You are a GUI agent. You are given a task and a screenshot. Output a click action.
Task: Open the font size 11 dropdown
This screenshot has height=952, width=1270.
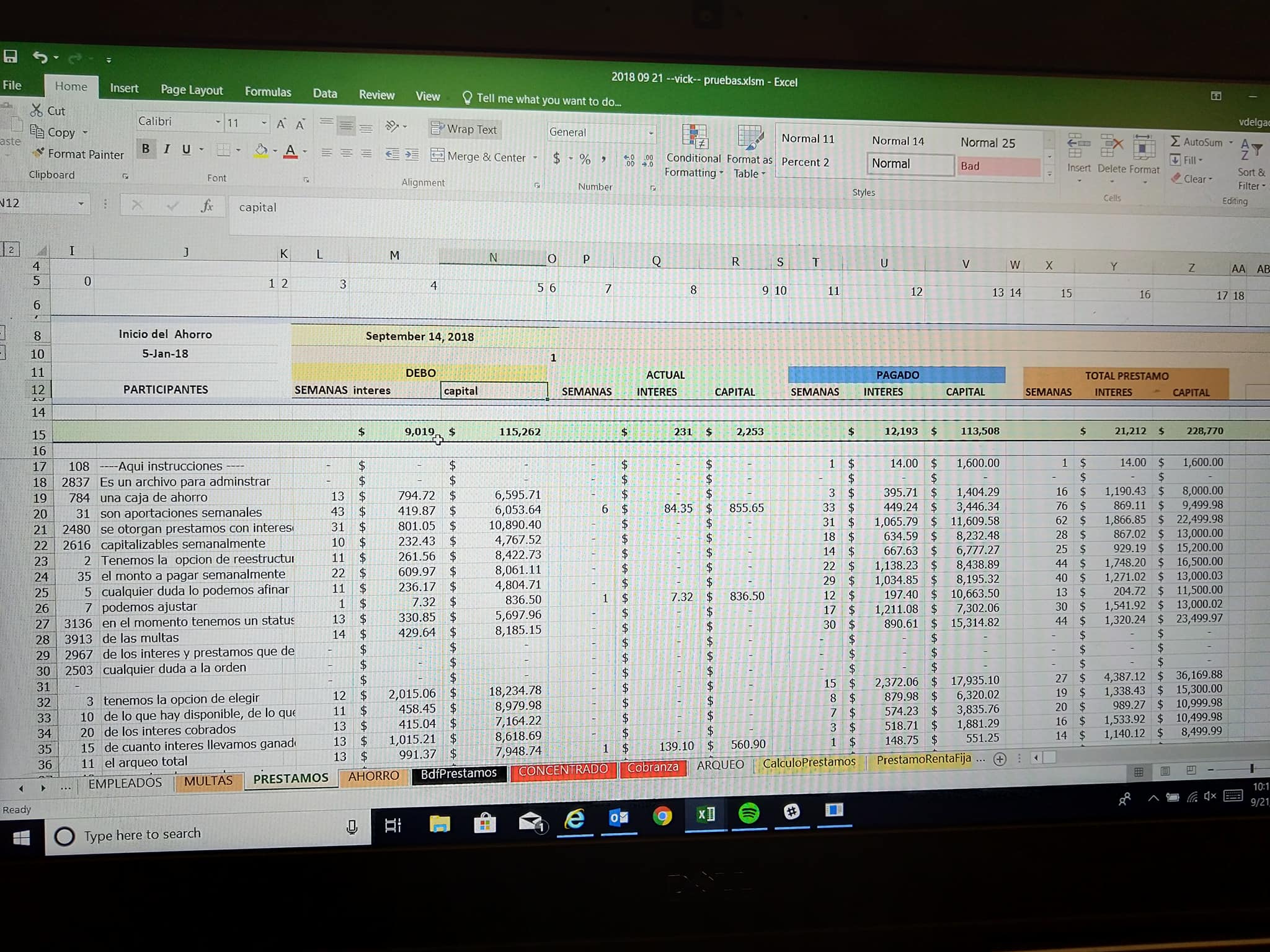coord(264,123)
